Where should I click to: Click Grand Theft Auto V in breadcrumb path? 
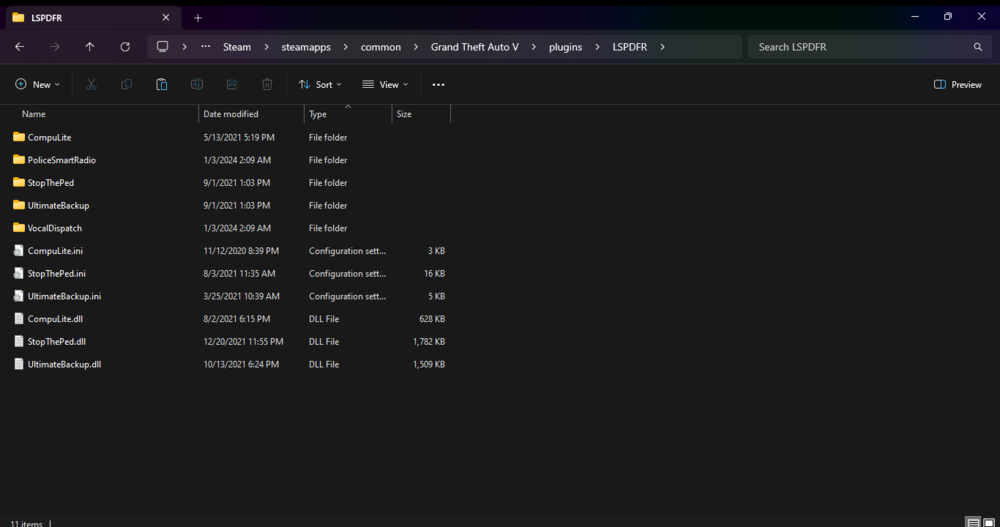[x=474, y=47]
